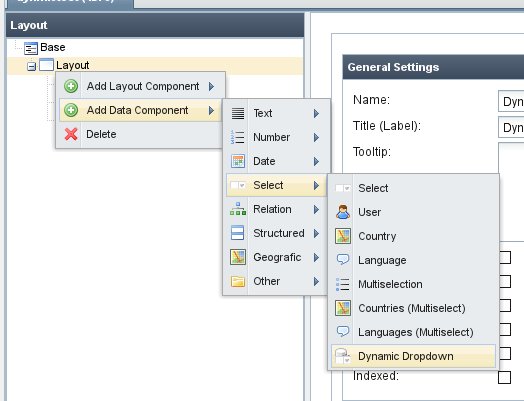Open the Geografic submenu arrow
Screen dimensions: 524x401
pyautogui.click(x=316, y=257)
